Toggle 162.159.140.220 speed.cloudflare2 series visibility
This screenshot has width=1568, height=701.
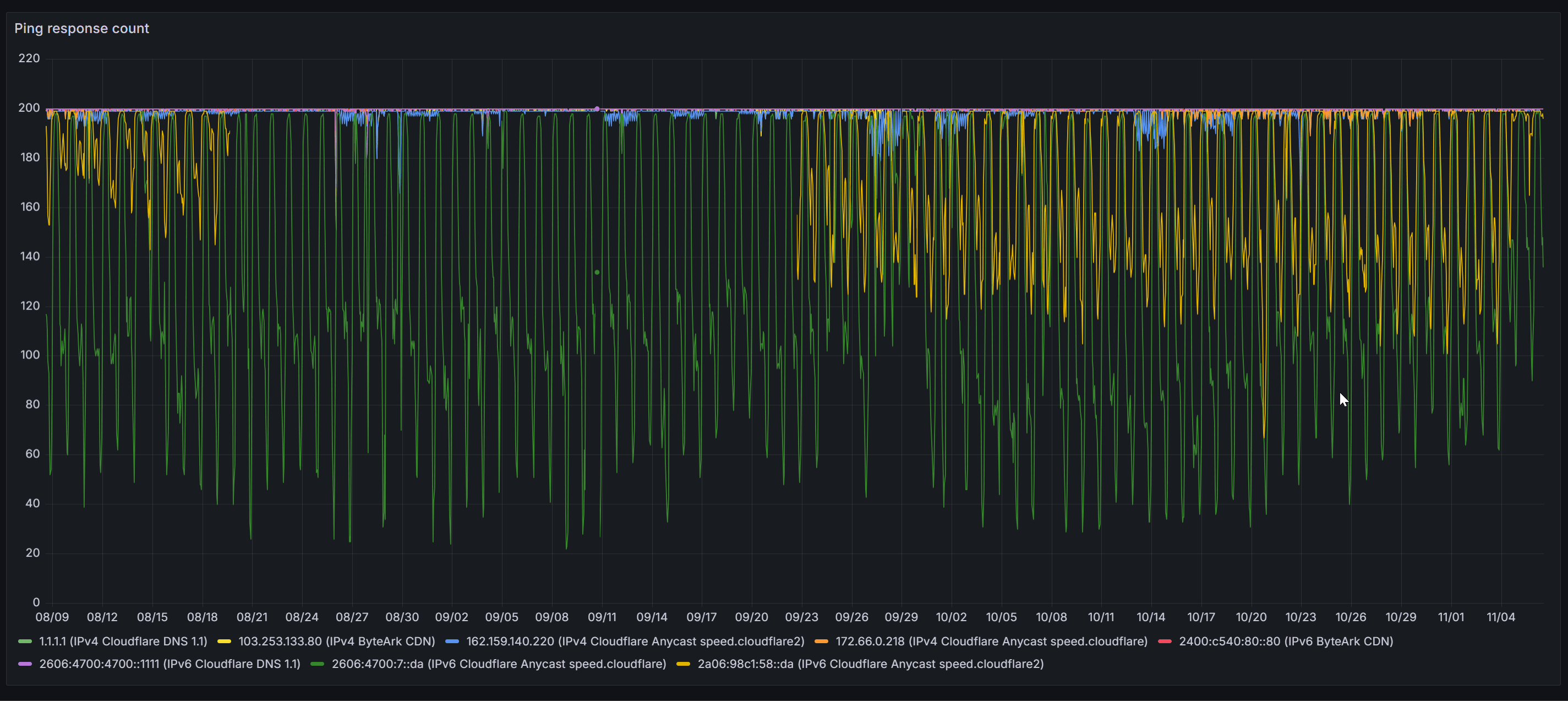(635, 642)
